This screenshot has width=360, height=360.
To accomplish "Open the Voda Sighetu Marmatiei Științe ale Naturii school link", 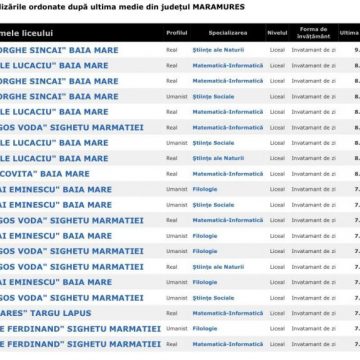I will tap(72, 267).
